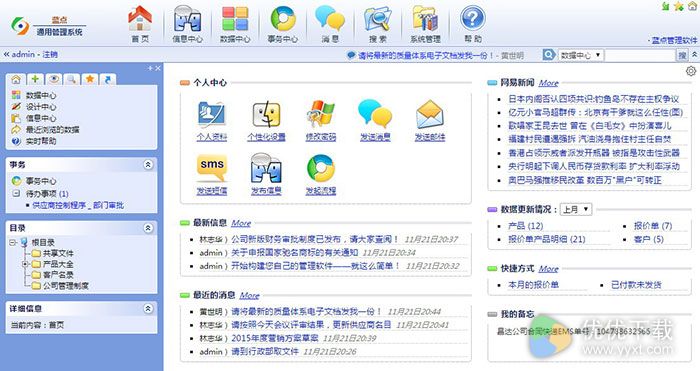Select the 共享文件 folder
This screenshot has height=371, width=700.
point(58,253)
